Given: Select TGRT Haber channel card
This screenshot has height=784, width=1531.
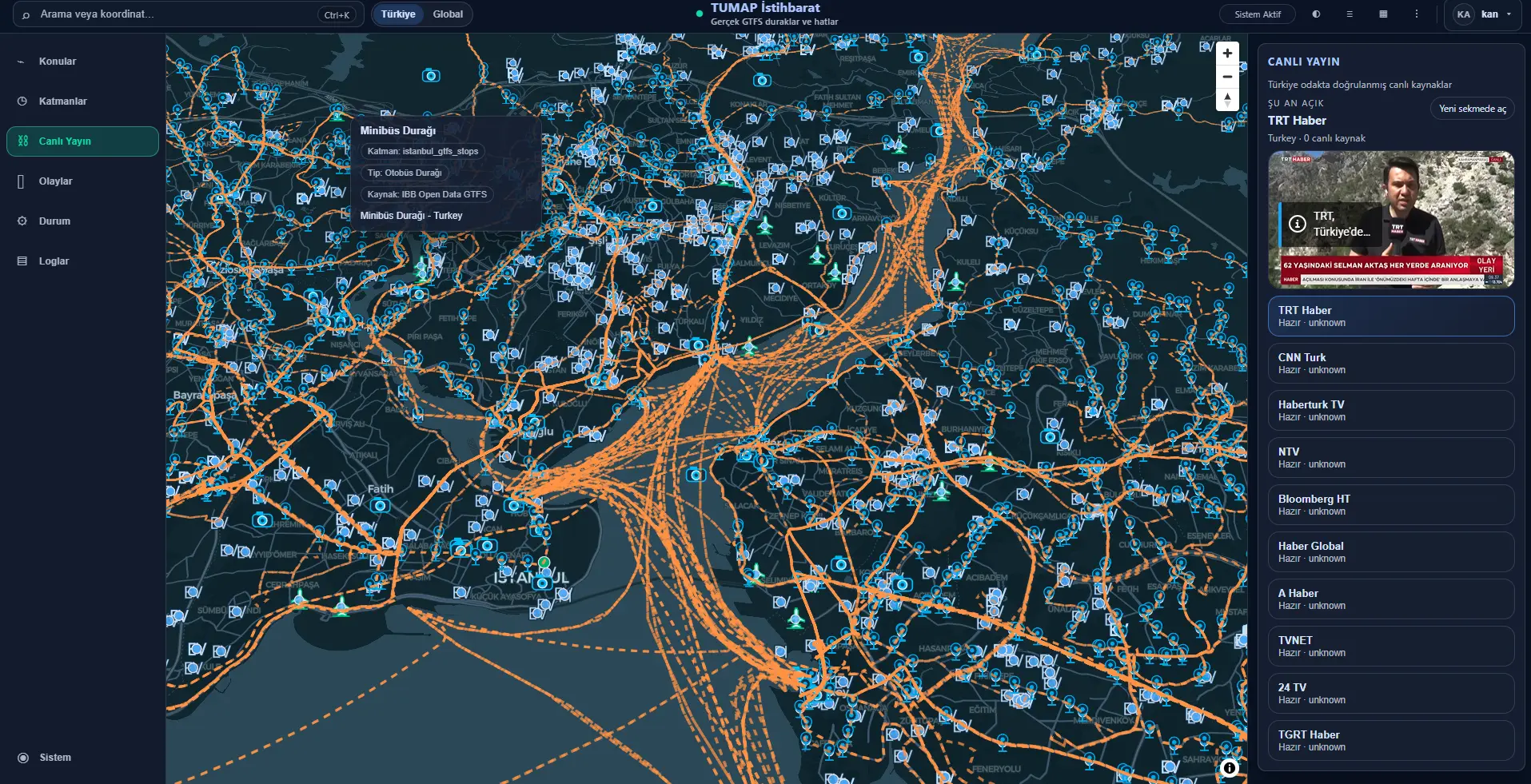Looking at the screenshot, I should [1391, 741].
